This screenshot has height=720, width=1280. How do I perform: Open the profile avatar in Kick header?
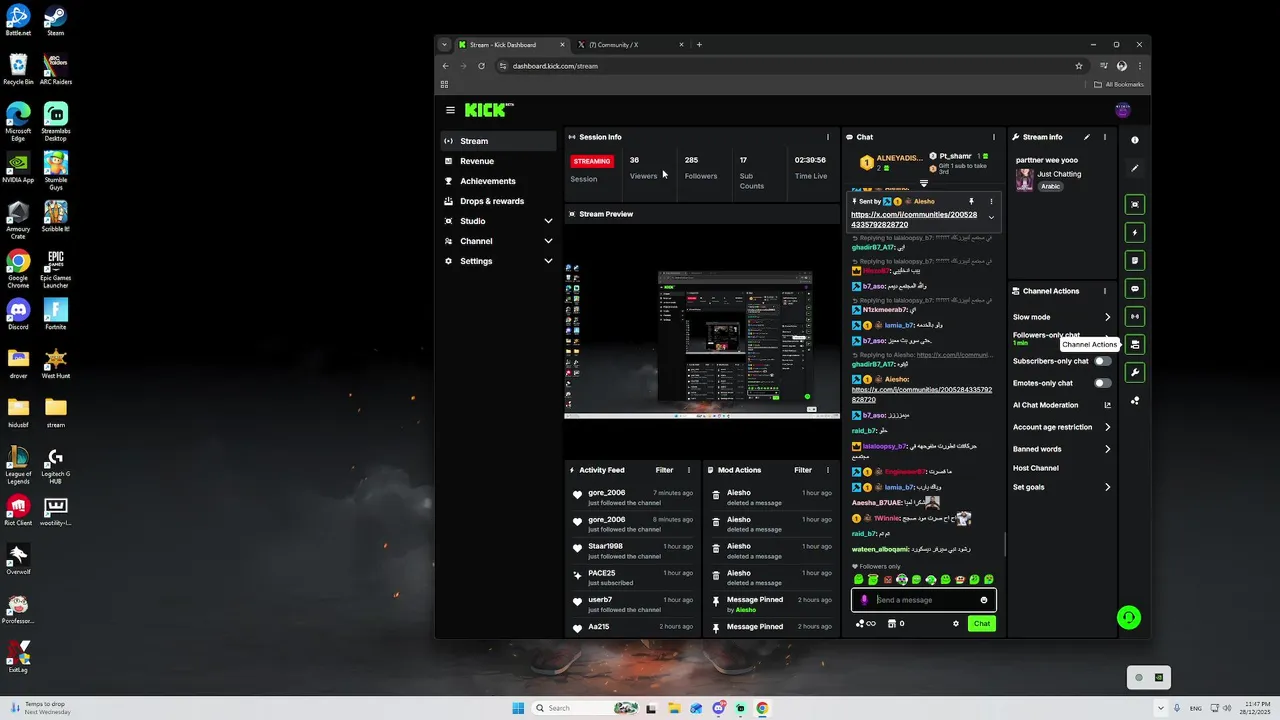coord(1123,110)
